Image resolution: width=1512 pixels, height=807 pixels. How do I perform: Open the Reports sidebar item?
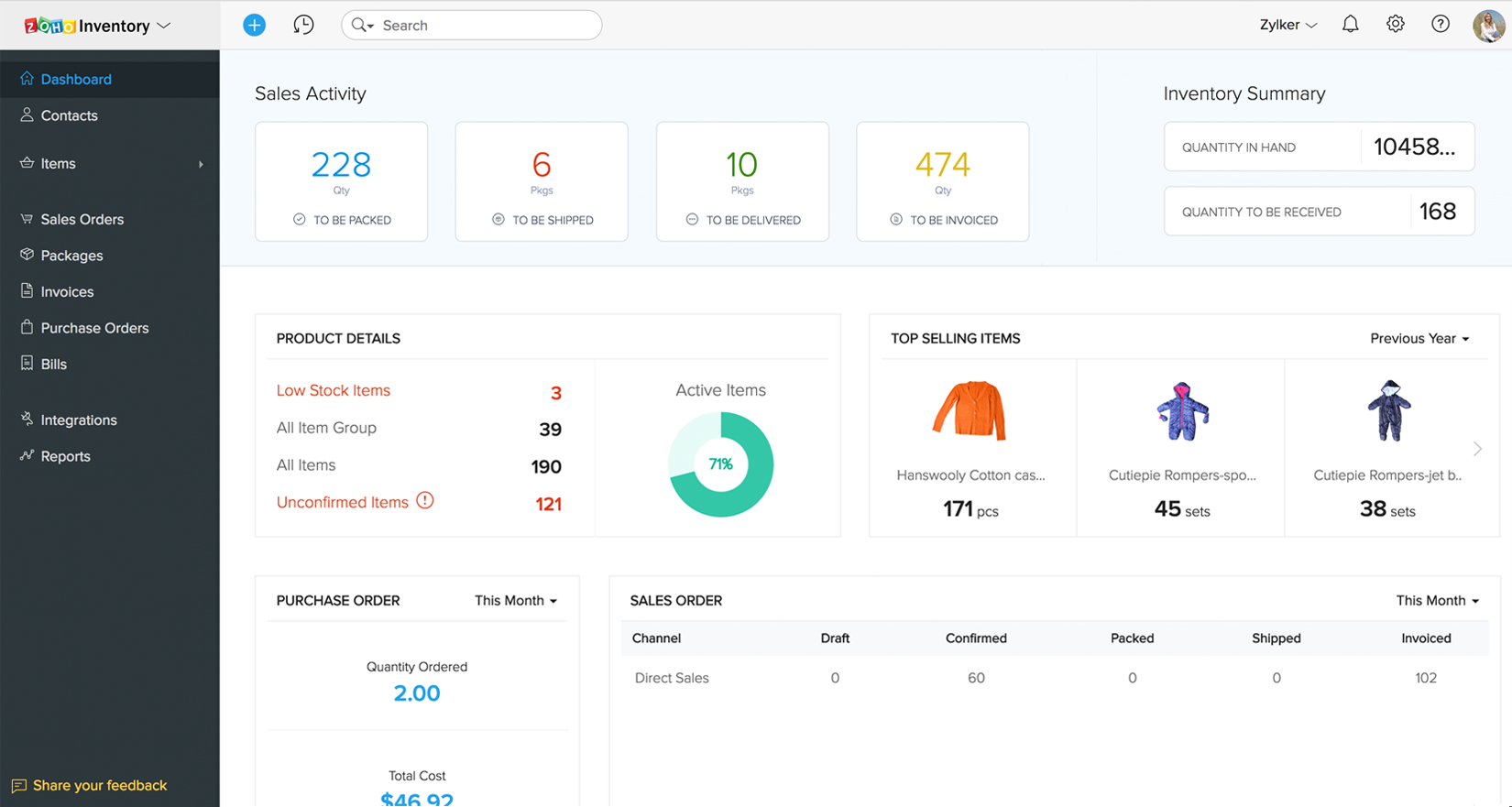coord(65,456)
